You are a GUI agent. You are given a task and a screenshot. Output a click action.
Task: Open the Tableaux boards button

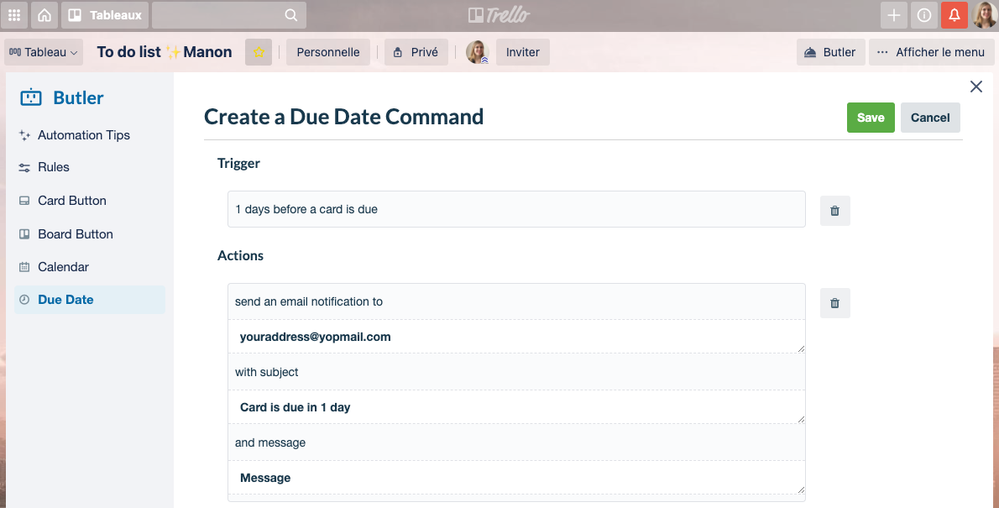tap(104, 15)
